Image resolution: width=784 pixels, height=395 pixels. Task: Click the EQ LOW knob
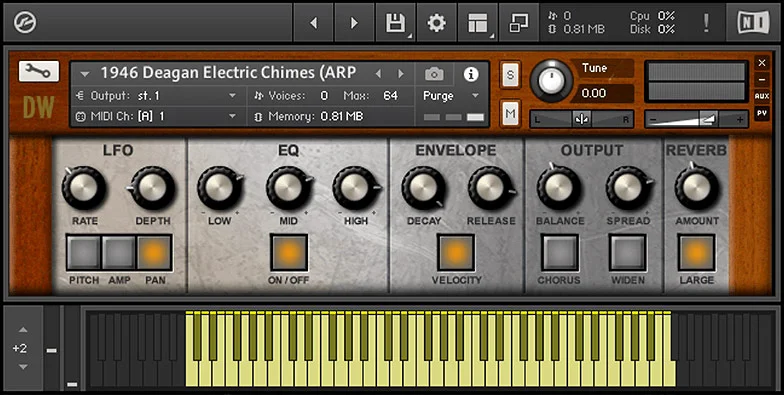[220, 188]
